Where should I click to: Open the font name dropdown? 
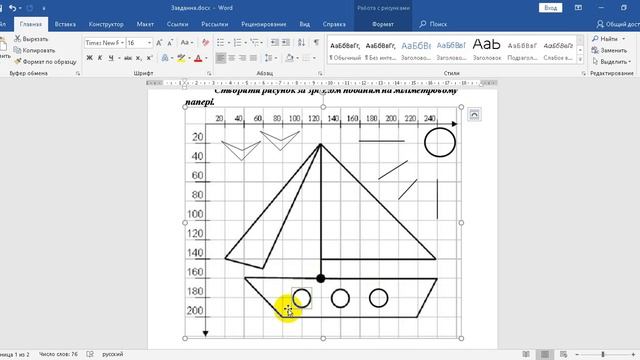click(x=122, y=42)
